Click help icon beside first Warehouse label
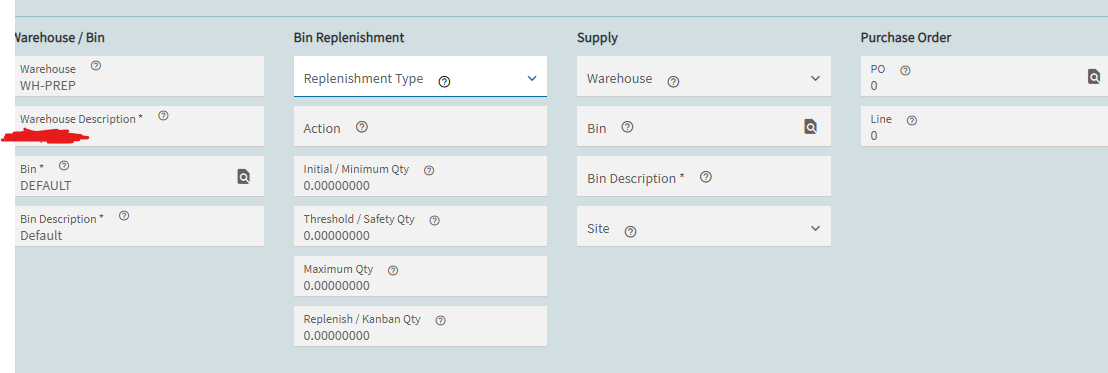 coord(96,66)
